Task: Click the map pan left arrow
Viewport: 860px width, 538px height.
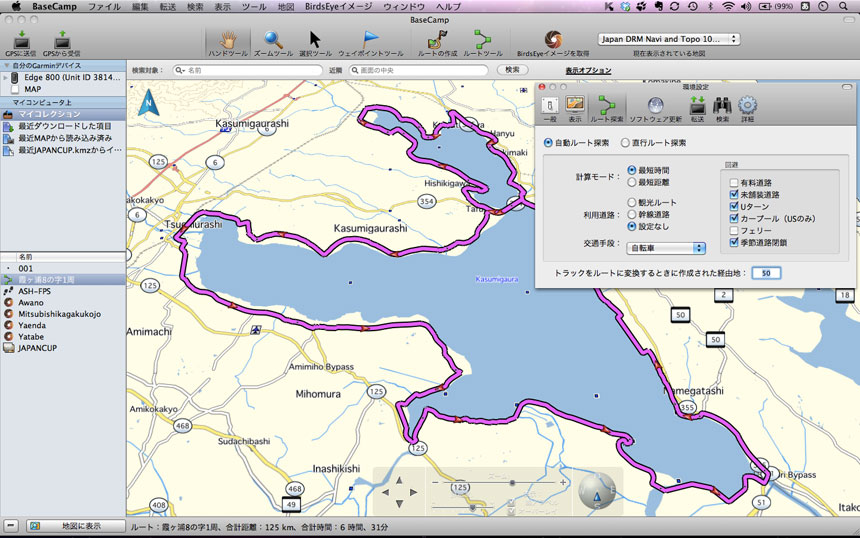Action: [385, 492]
